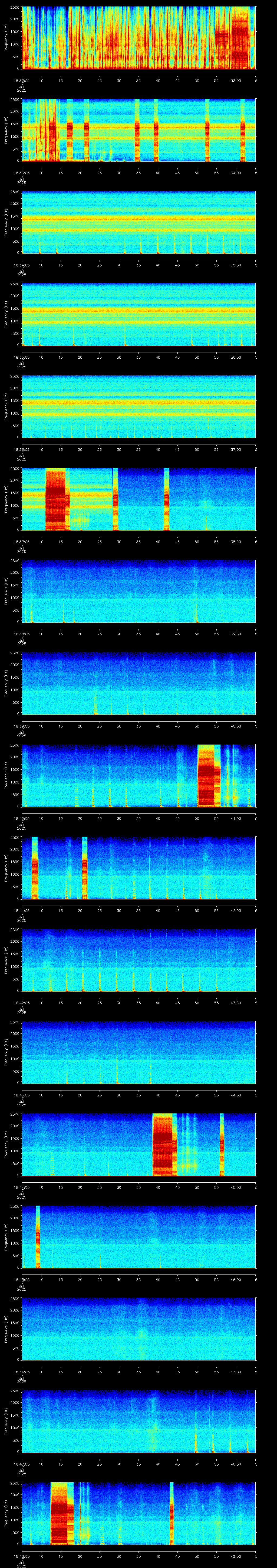Click the 18:47:05 start time label

pos(21,1464)
